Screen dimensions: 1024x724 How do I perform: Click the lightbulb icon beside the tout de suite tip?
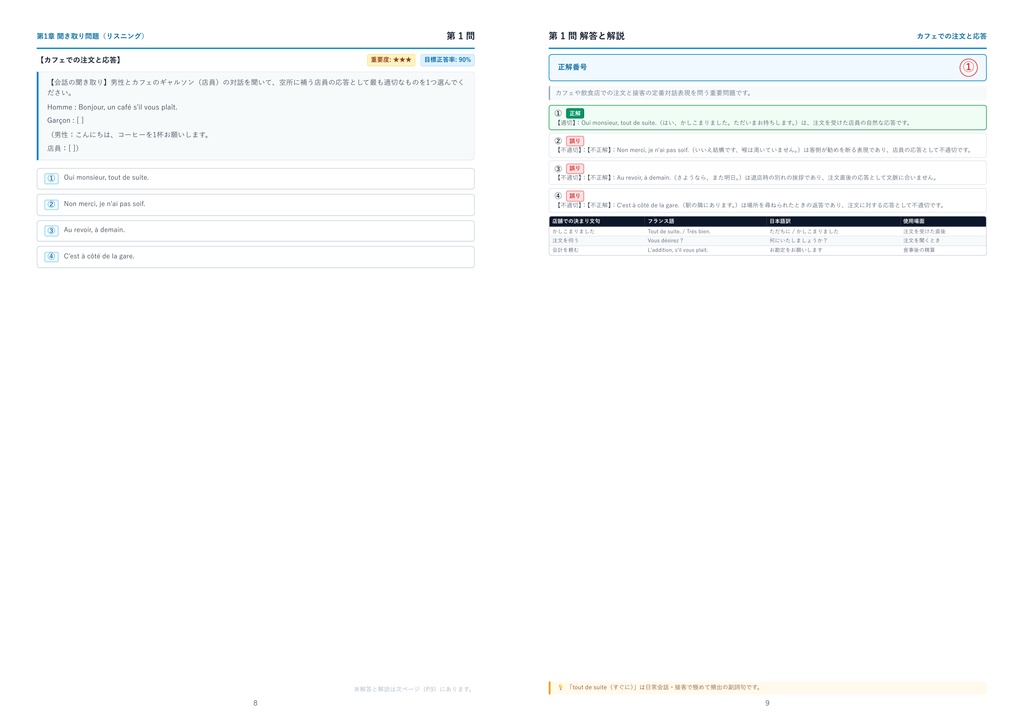[x=560, y=687]
